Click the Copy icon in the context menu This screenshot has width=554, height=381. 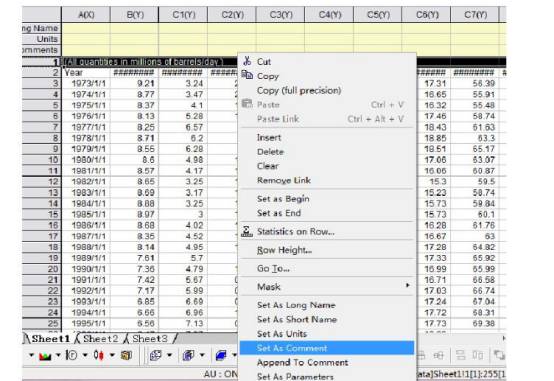pyautogui.click(x=247, y=75)
